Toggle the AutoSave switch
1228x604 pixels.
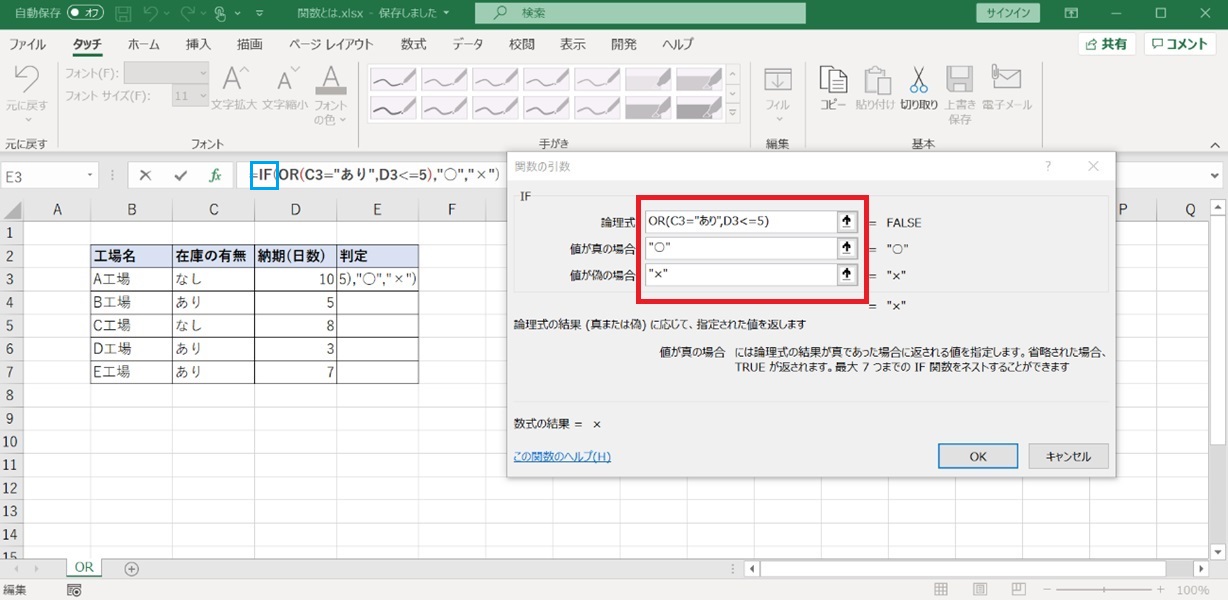click(87, 14)
